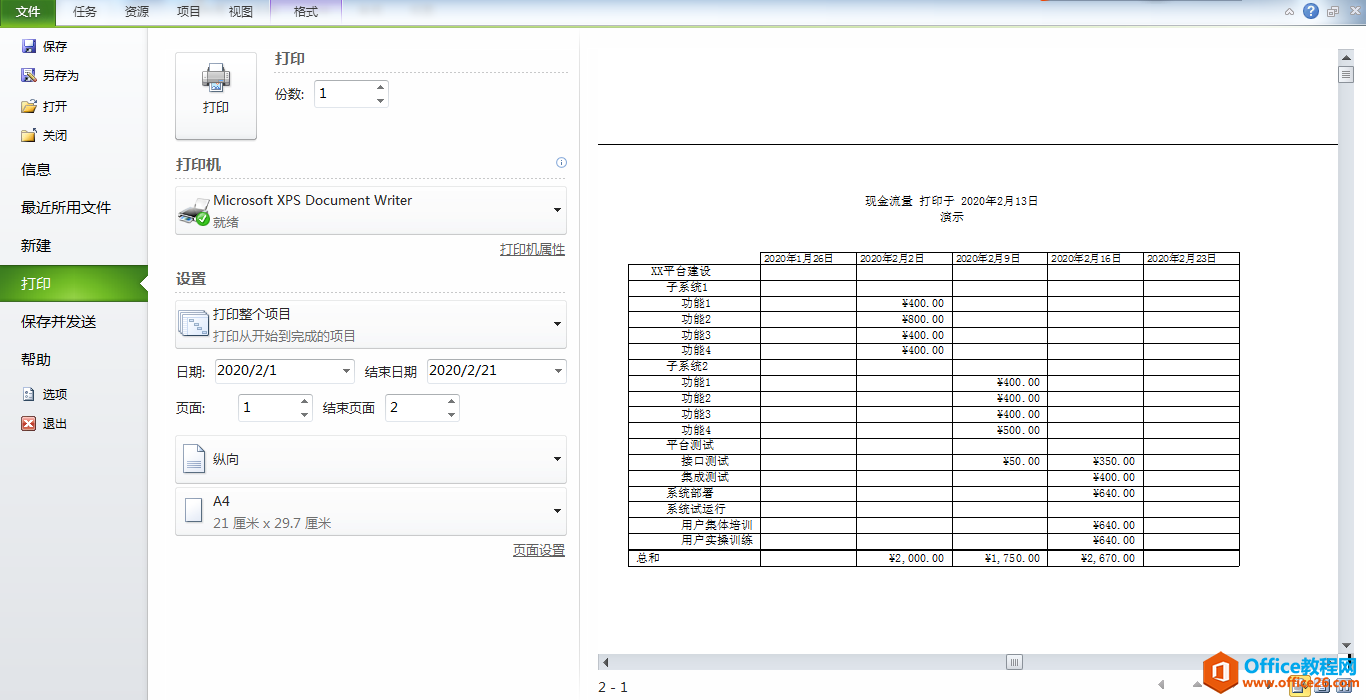This screenshot has height=700, width=1366.
Task: Select Recent Files in the backstage menu
Action: pos(66,208)
